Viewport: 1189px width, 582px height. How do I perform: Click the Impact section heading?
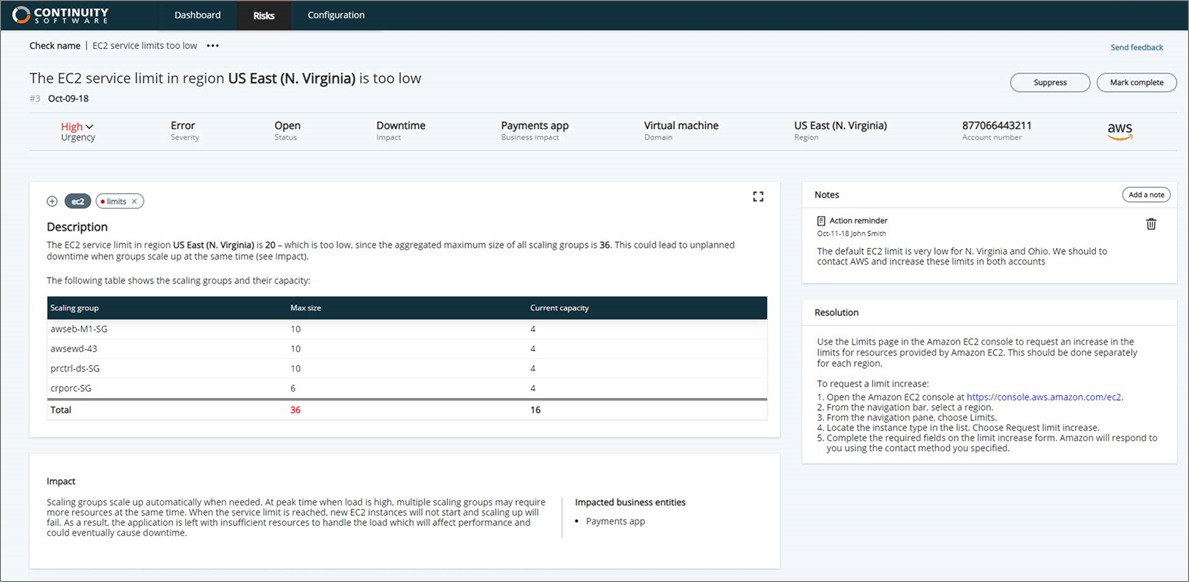coord(61,481)
